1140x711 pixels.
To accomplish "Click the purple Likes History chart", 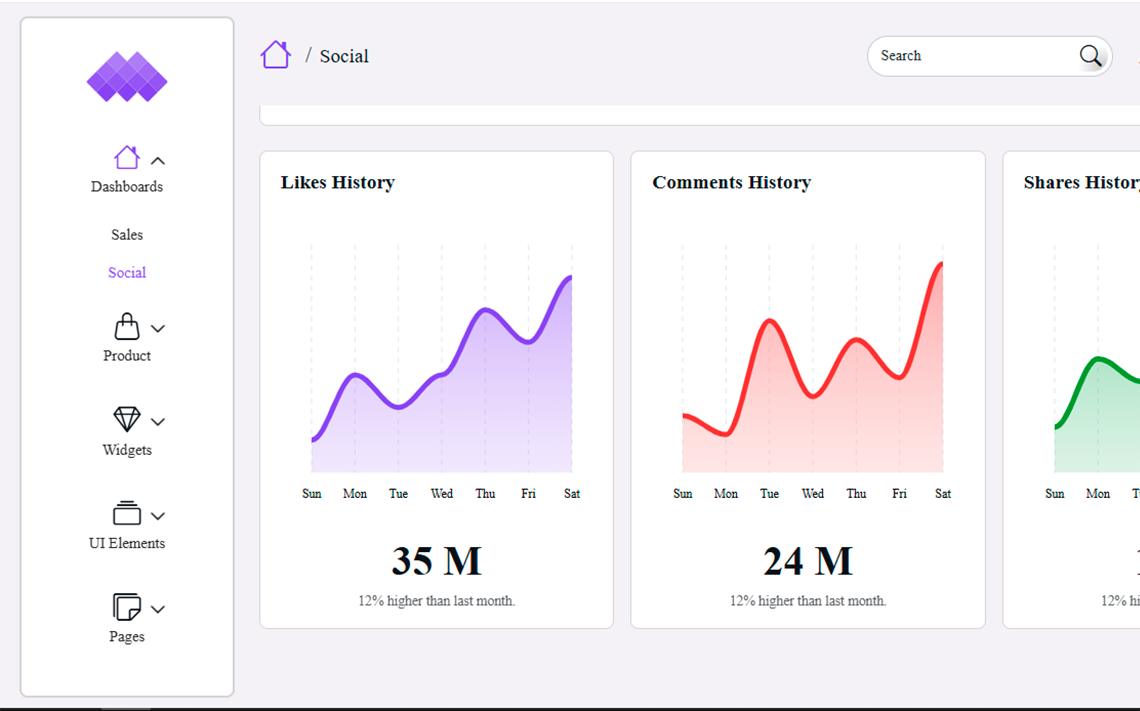I will [442, 374].
